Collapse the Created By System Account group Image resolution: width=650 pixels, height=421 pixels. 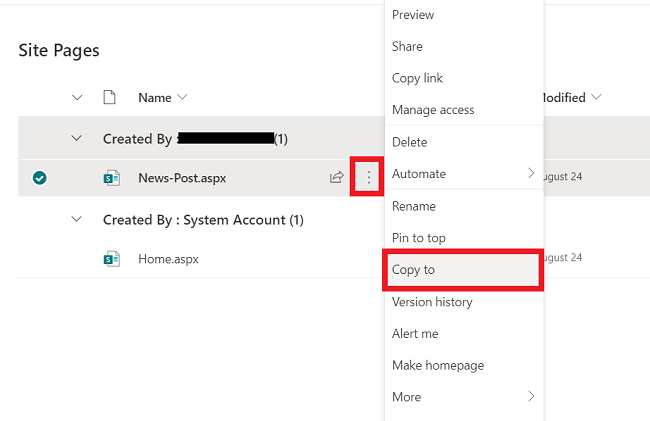[x=77, y=220]
